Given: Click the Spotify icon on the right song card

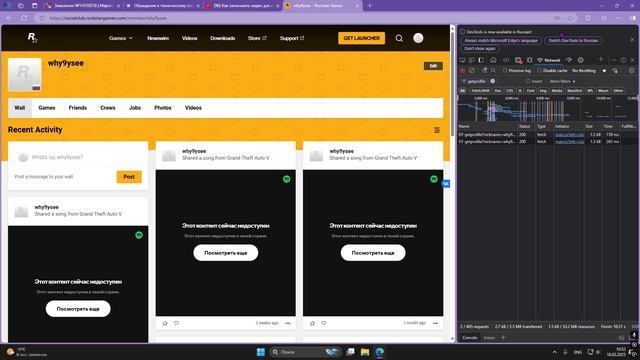Looking at the screenshot, I should click(434, 179).
